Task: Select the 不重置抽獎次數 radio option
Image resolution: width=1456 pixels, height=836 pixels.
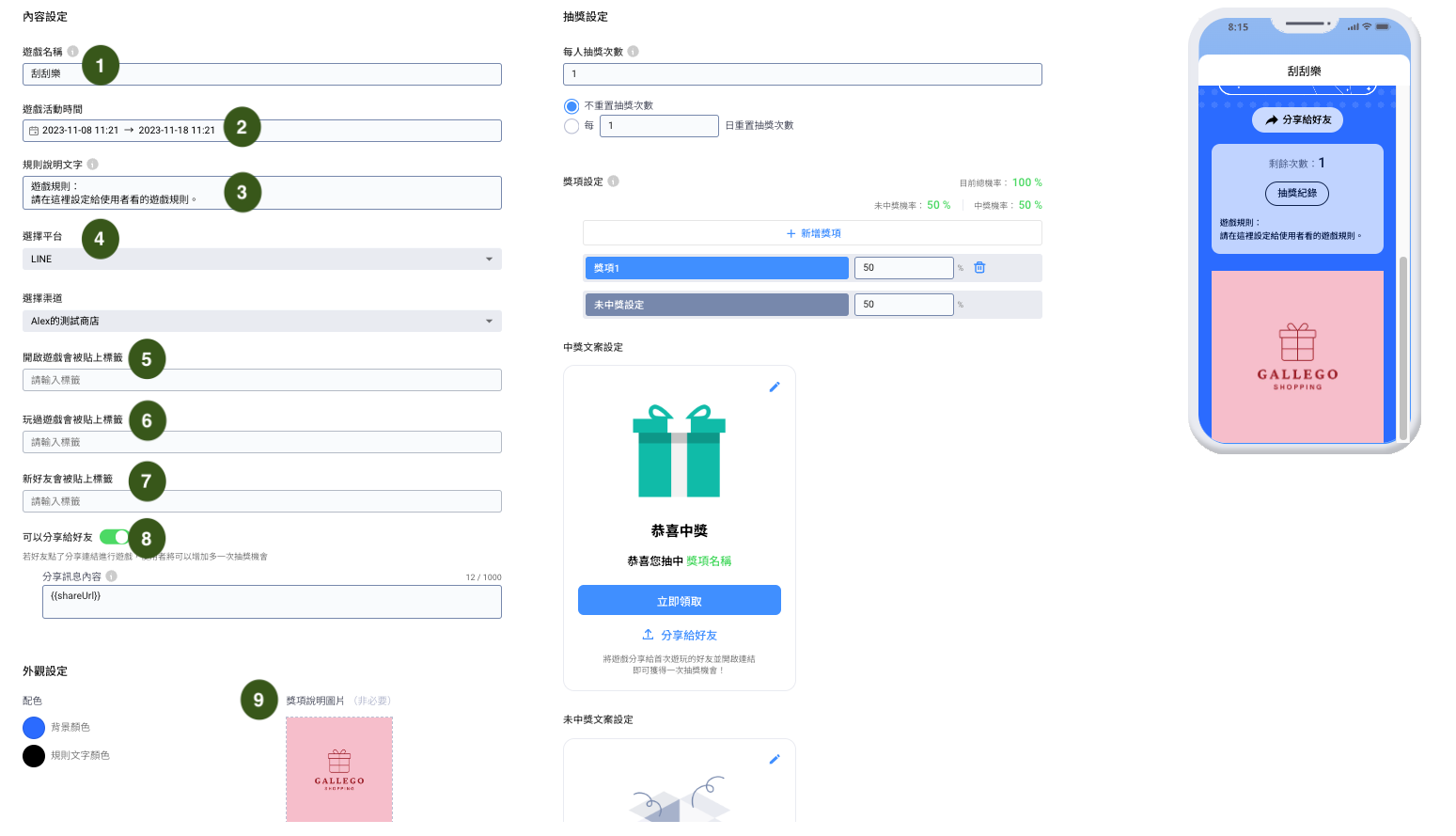Action: (x=571, y=106)
